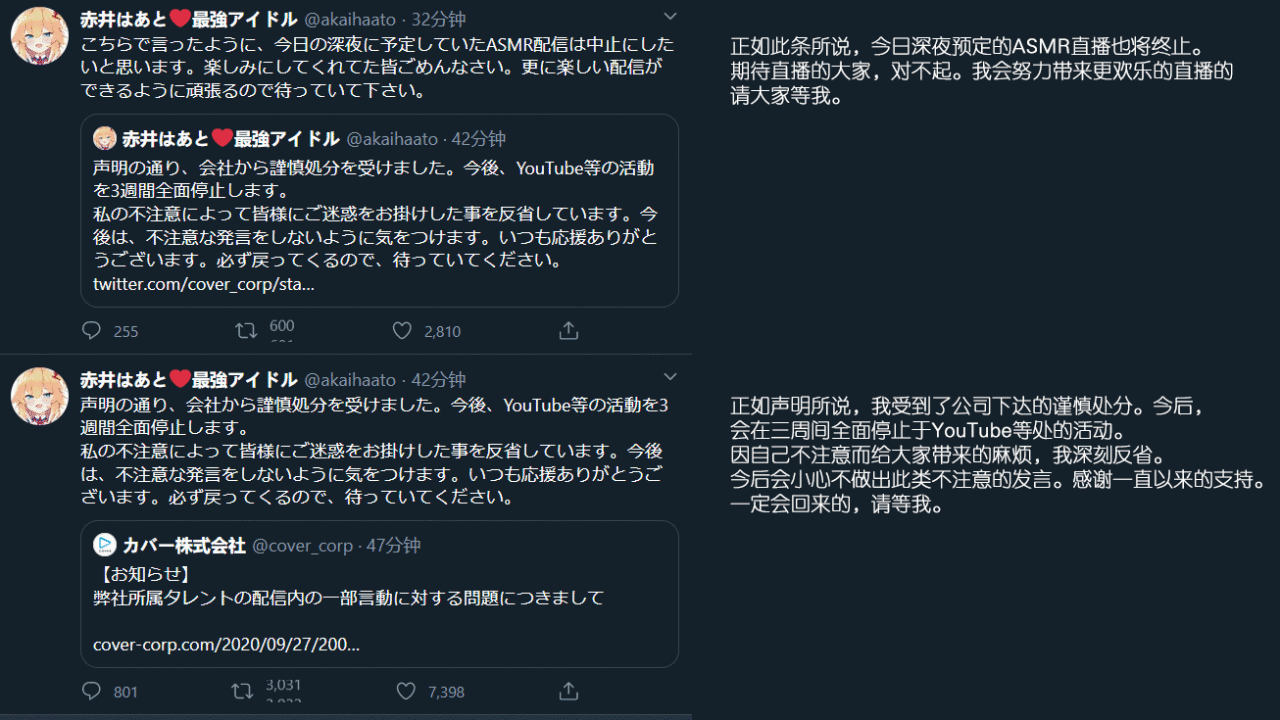Retweet the ASMR cancellation tweet
The width and height of the screenshot is (1280, 720).
(246, 330)
